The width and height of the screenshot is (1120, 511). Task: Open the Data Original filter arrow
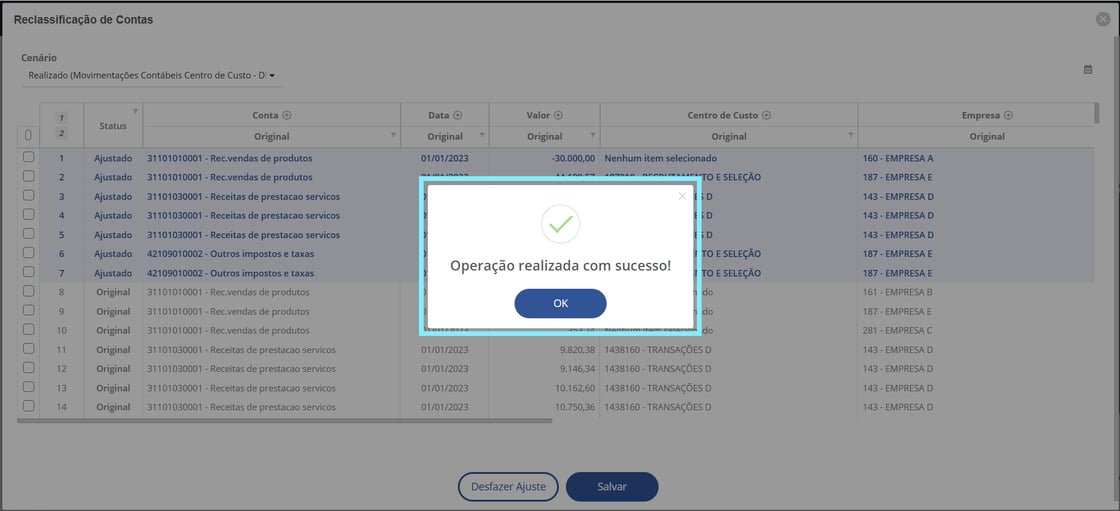[x=482, y=135]
